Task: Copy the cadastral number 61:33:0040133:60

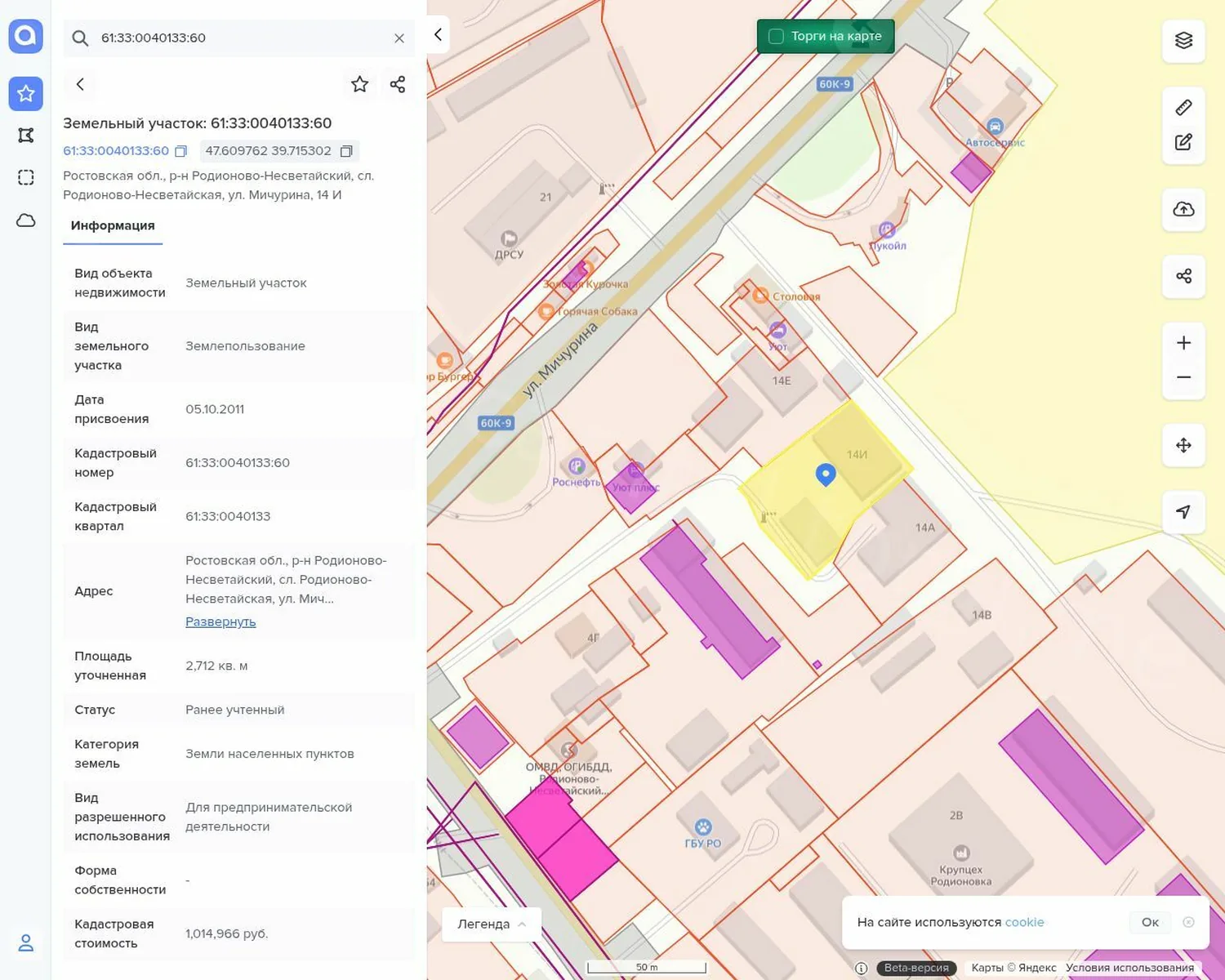Action: 181,151
